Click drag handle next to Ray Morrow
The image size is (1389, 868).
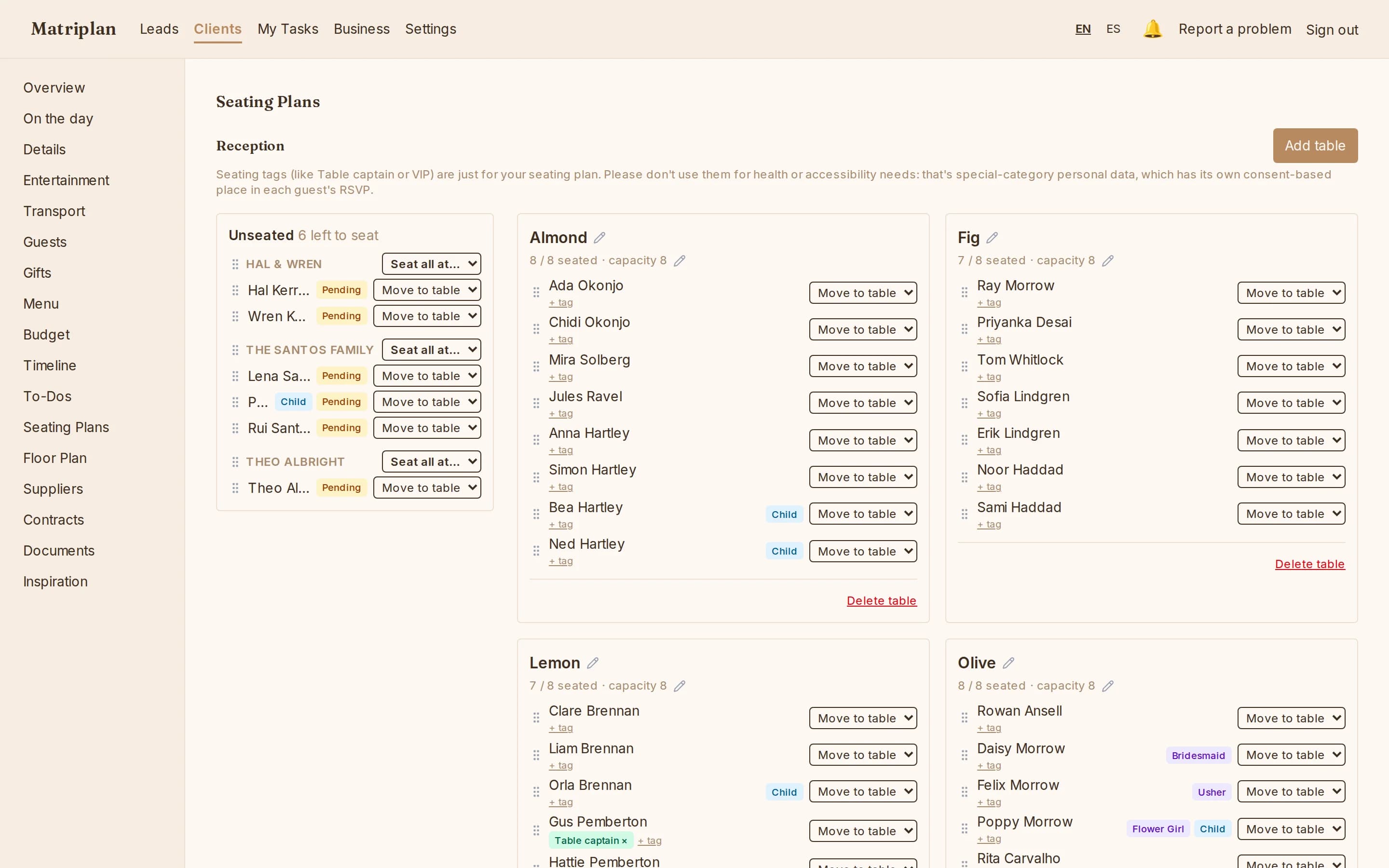pos(964,292)
